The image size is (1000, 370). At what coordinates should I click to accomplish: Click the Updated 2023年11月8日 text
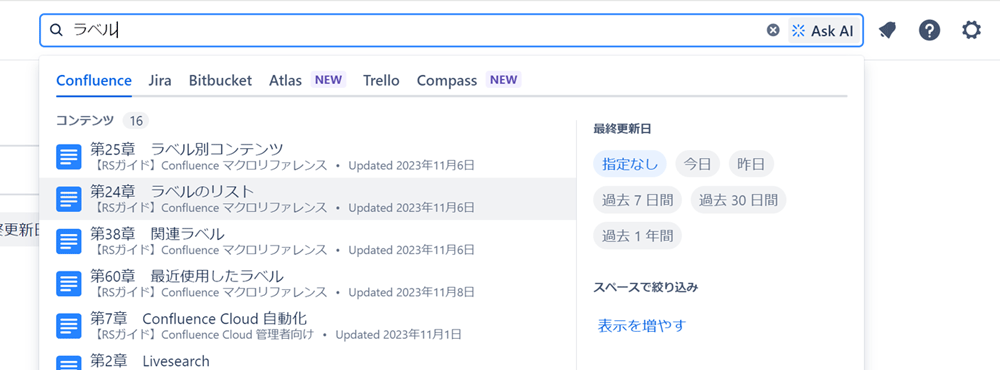[411, 292]
